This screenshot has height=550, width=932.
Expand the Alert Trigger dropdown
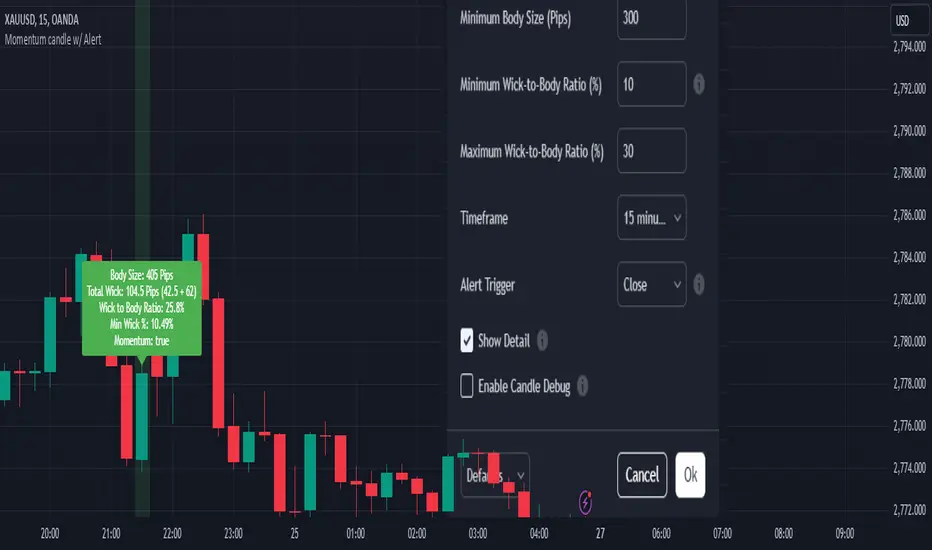click(652, 284)
